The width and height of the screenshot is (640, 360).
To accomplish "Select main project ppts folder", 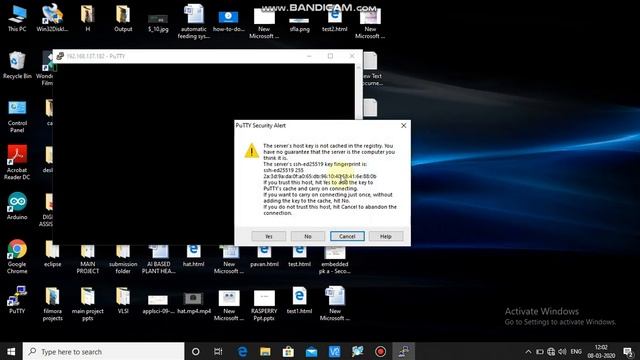I will pos(88,304).
